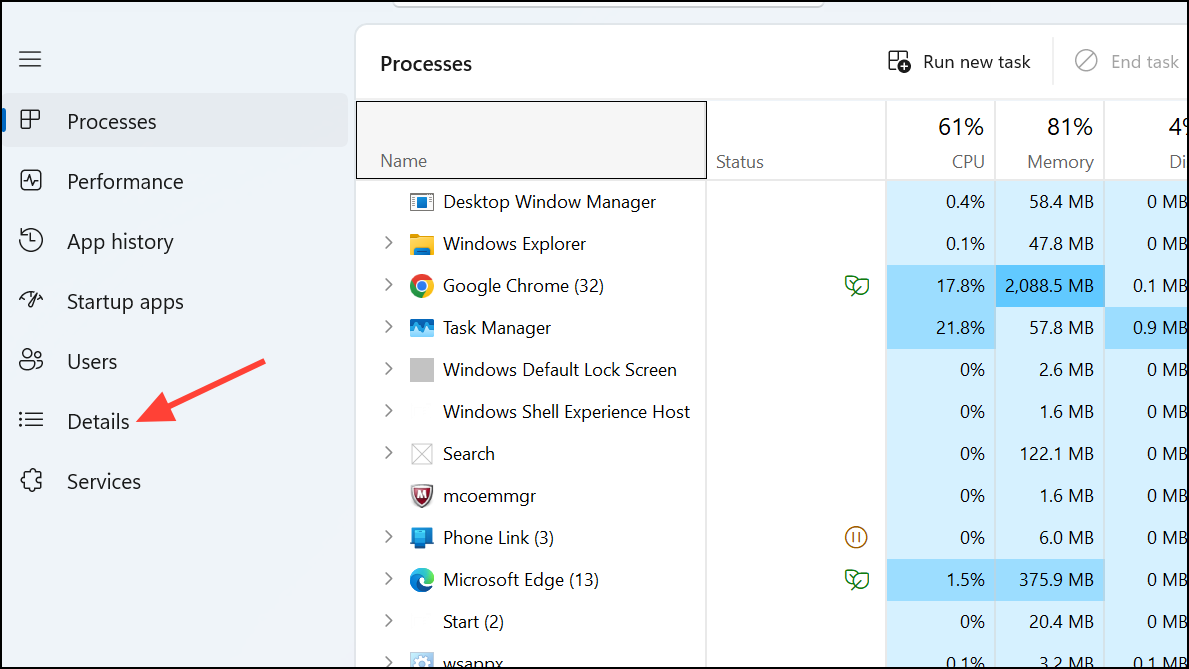Click the suspended status icon beside Phone Link

click(x=857, y=537)
